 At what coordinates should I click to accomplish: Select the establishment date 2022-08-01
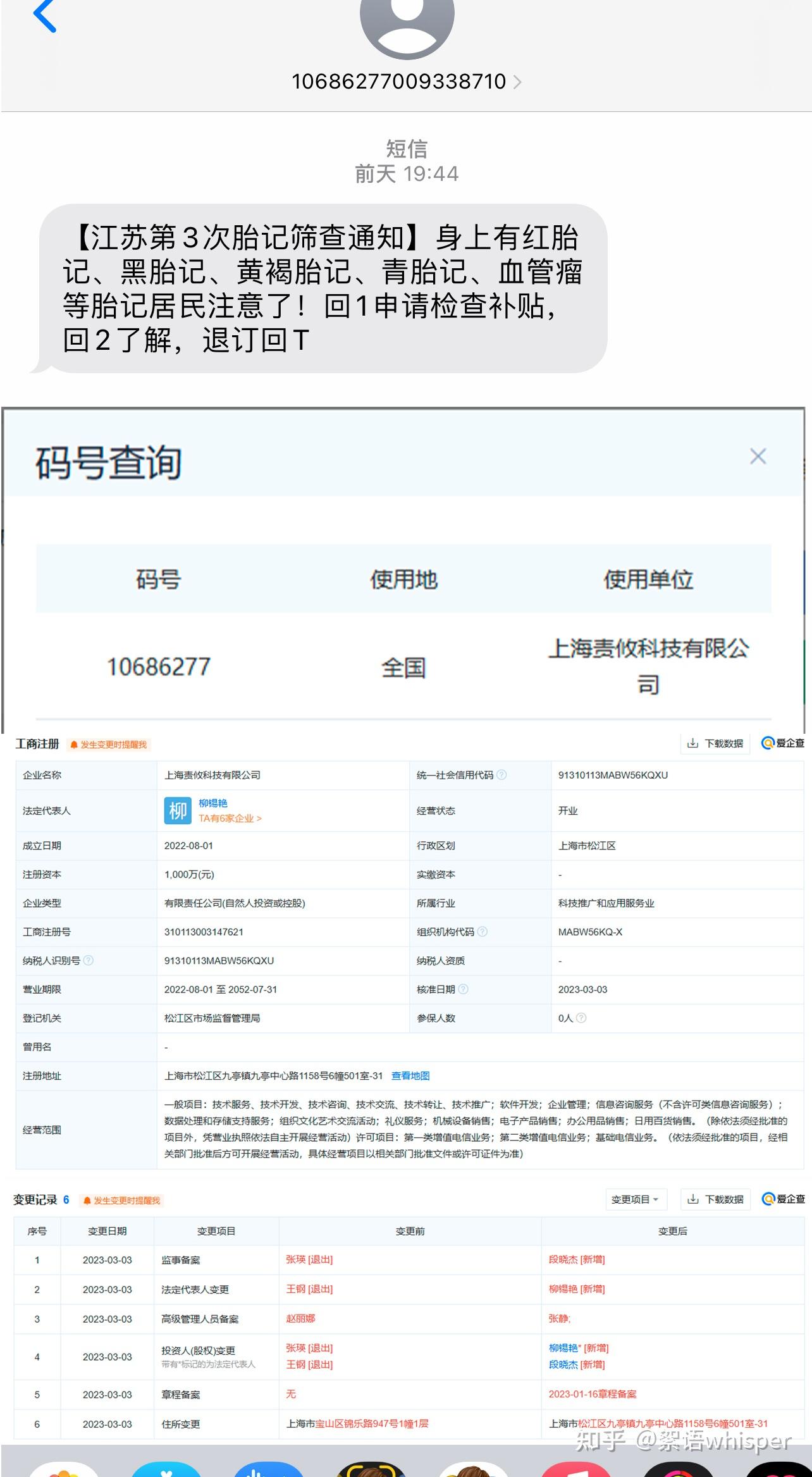[188, 846]
